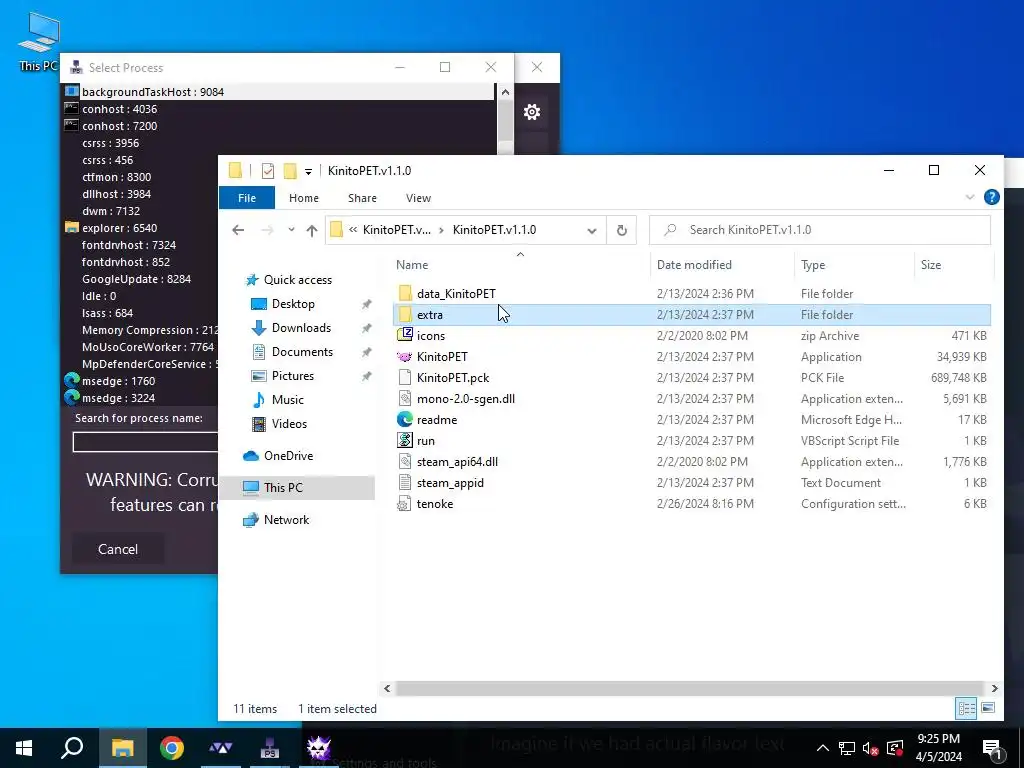The height and width of the screenshot is (768, 1024).
Task: Refresh the KinitoPET.v1.1.0 folder
Action: [x=622, y=230]
